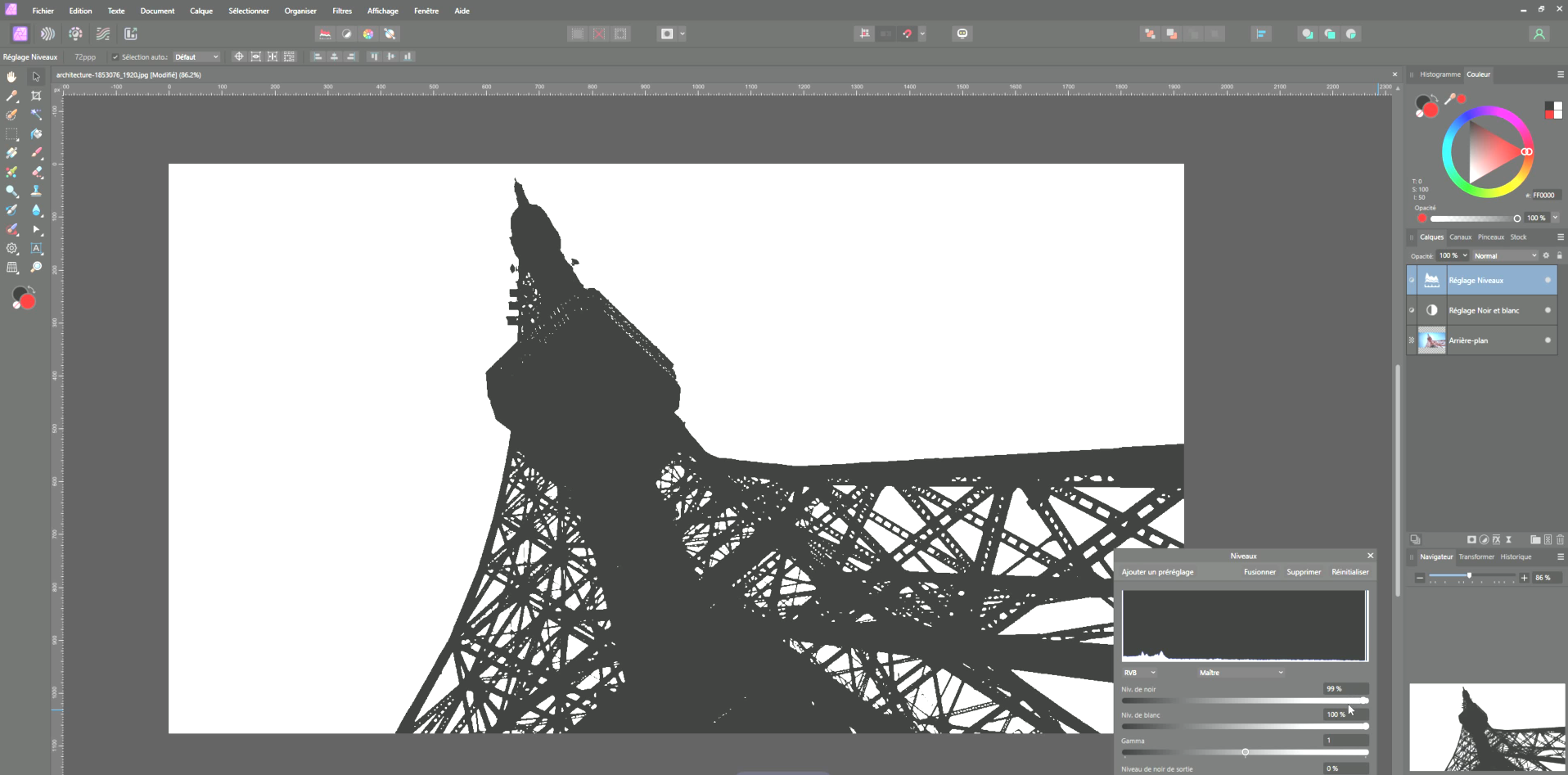The width and height of the screenshot is (1568, 775).
Task: Switch to the Liquify persona
Action: pyautogui.click(x=48, y=34)
